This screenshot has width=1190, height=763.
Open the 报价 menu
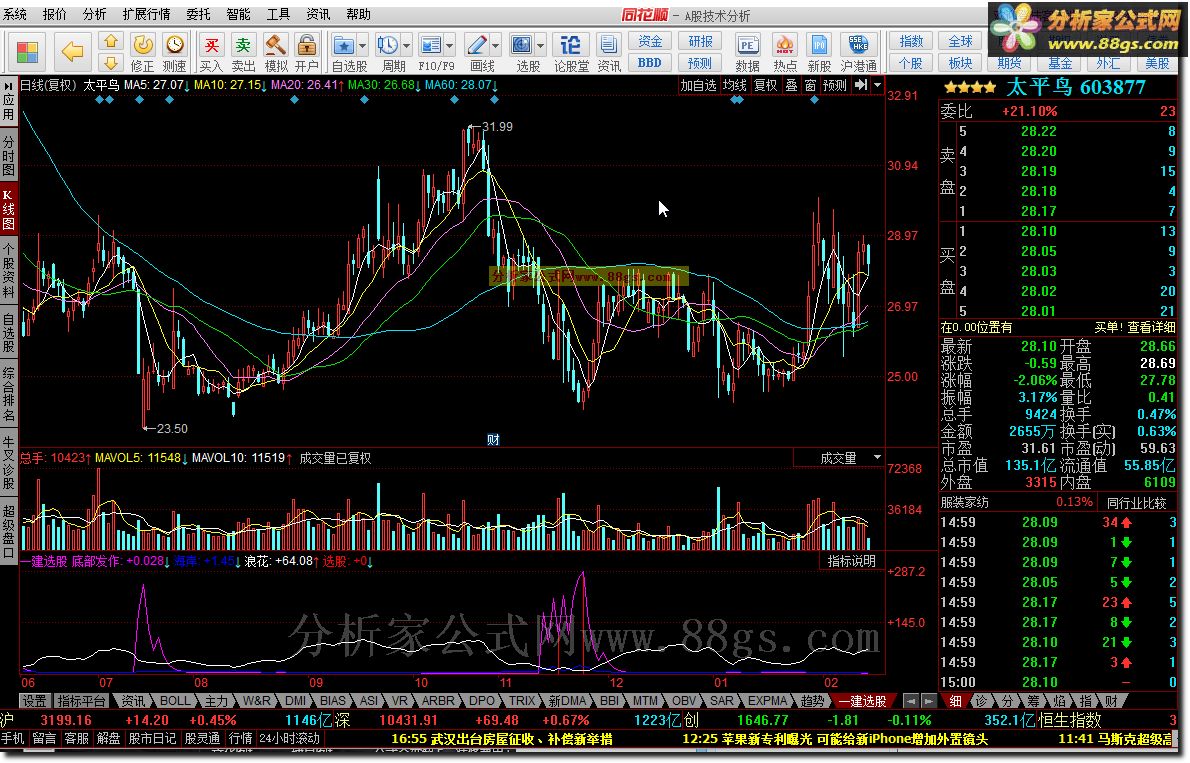[55, 14]
